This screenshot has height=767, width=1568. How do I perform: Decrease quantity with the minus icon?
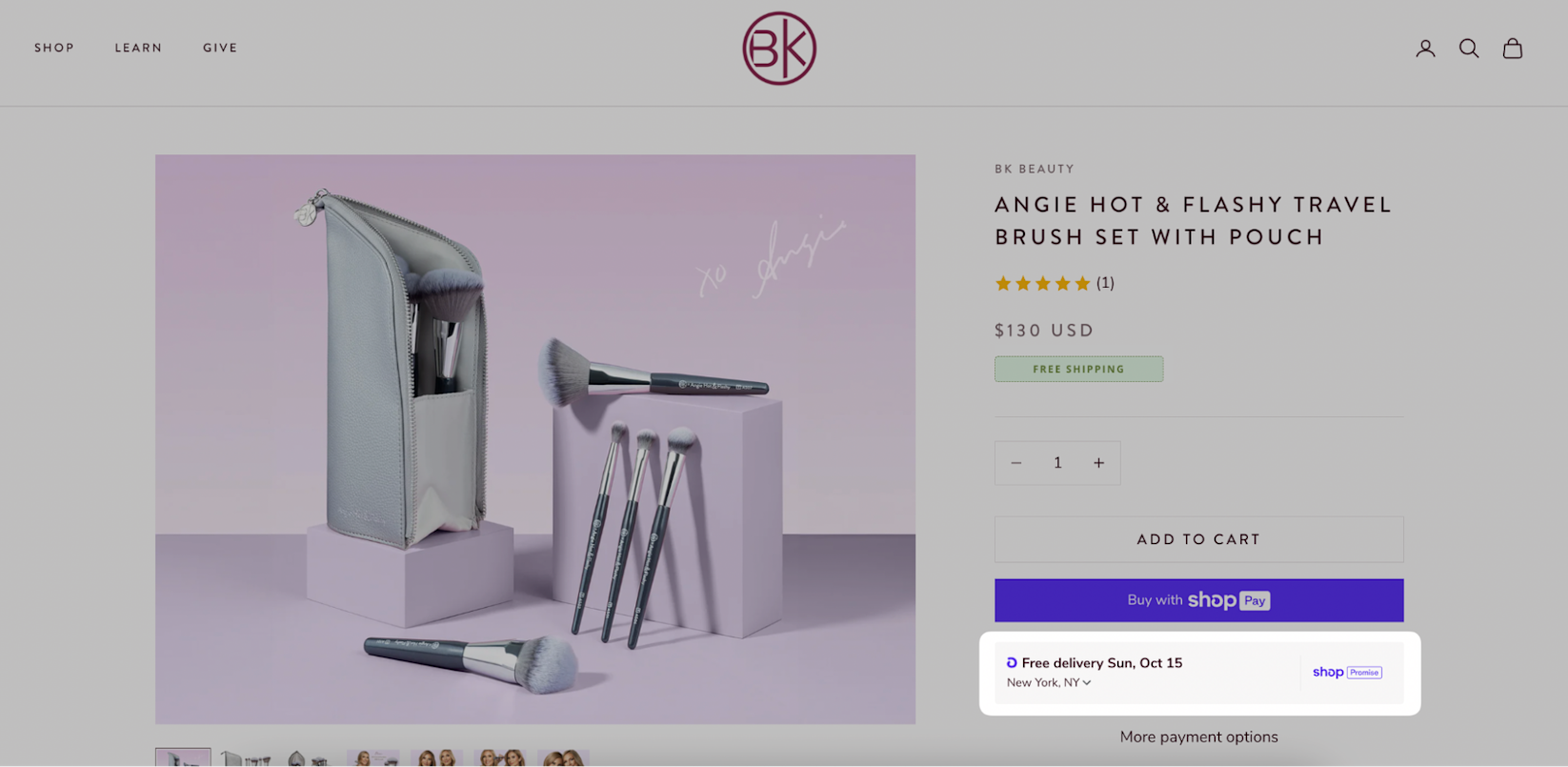(x=1016, y=463)
